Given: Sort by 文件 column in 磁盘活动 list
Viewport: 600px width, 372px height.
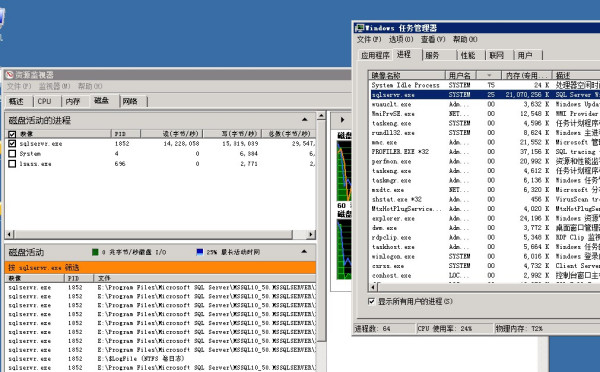Looking at the screenshot, I should [205, 278].
